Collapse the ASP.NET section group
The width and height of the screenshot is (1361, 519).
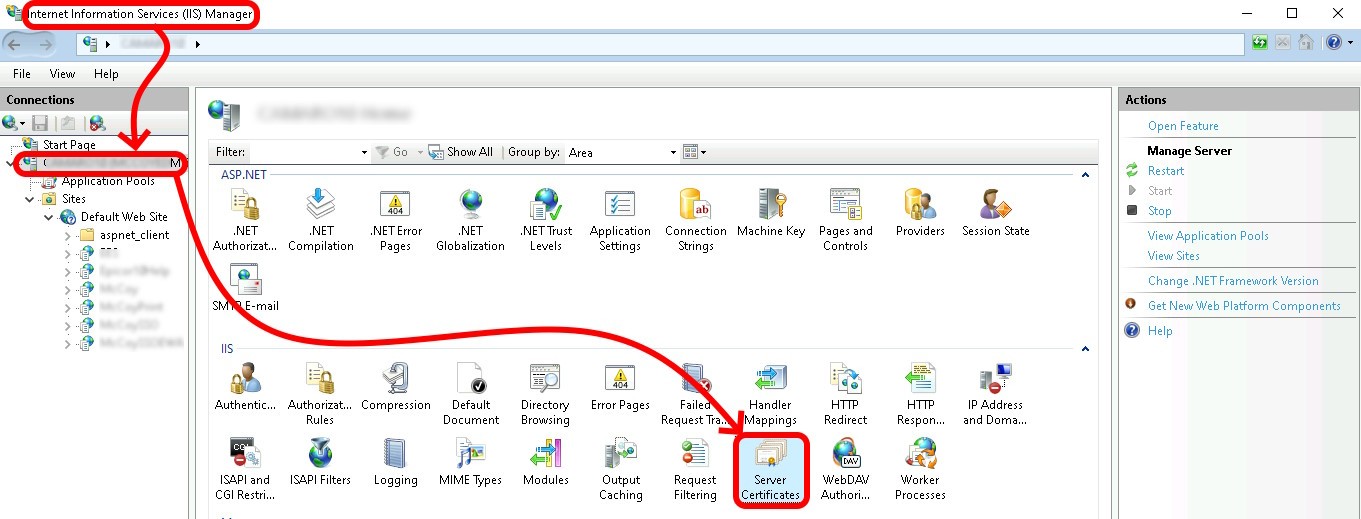(x=1084, y=175)
